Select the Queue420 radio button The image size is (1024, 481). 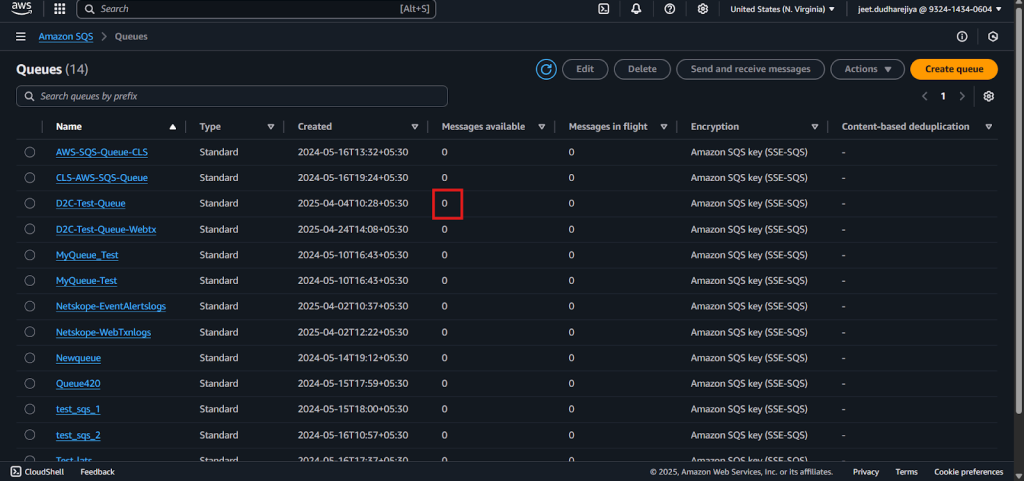[x=30, y=384]
